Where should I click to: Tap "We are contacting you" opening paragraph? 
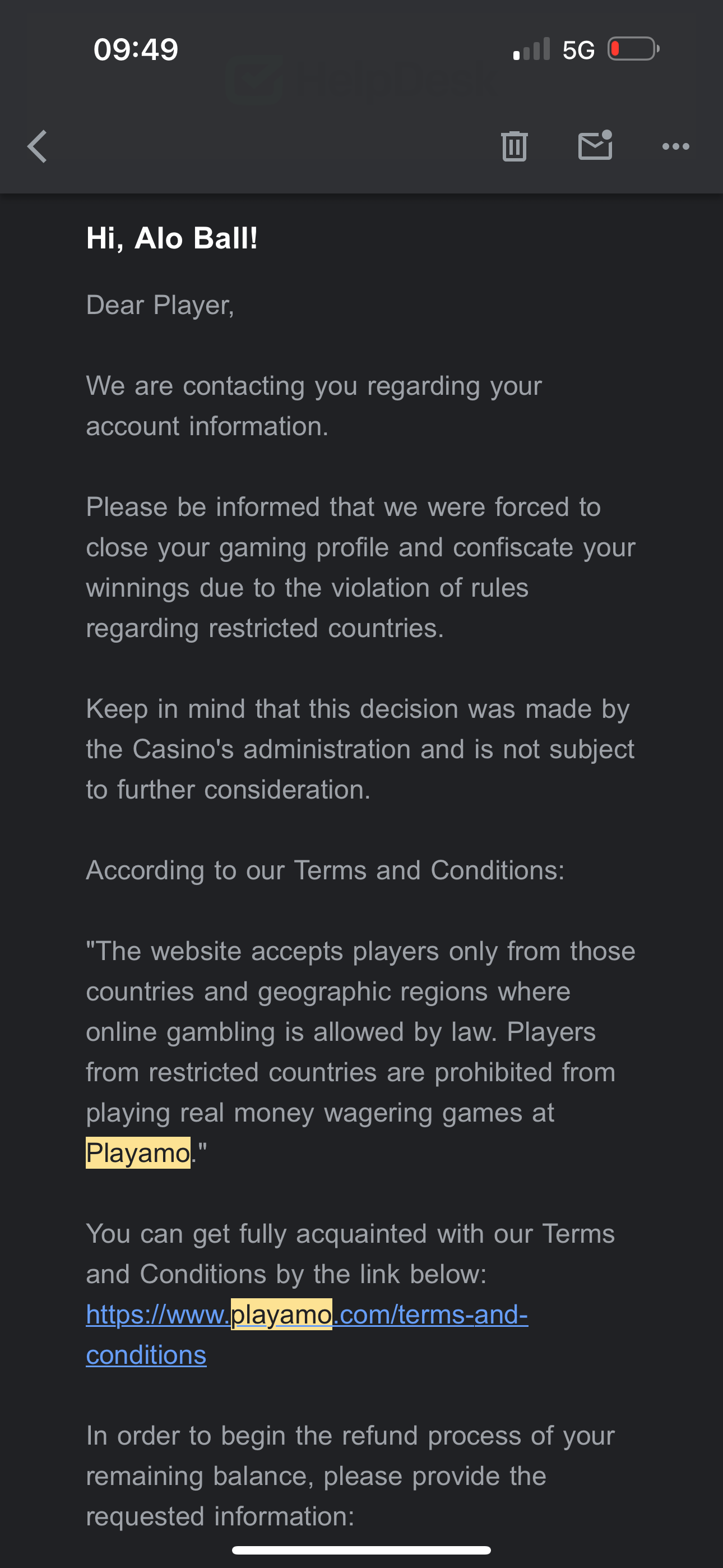point(313,405)
